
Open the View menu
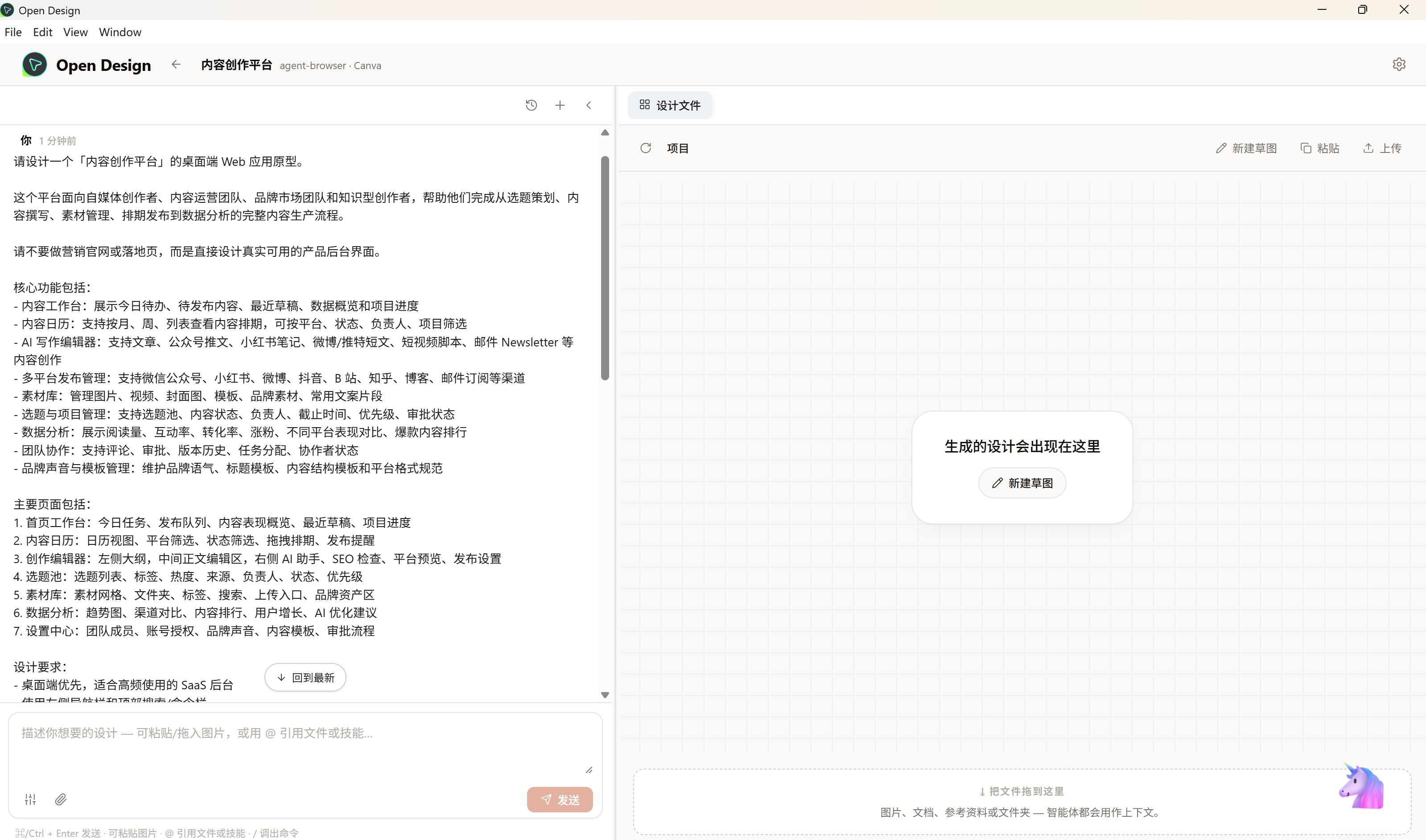[x=75, y=32]
